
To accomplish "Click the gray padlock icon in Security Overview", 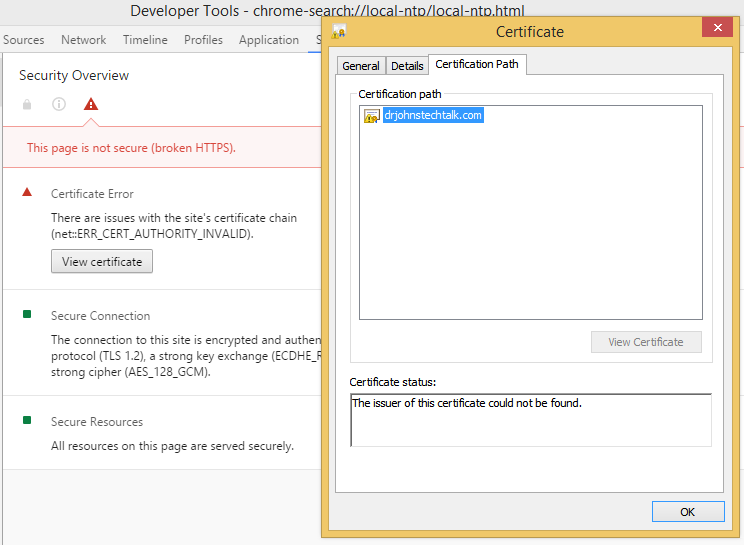I will 27,104.
